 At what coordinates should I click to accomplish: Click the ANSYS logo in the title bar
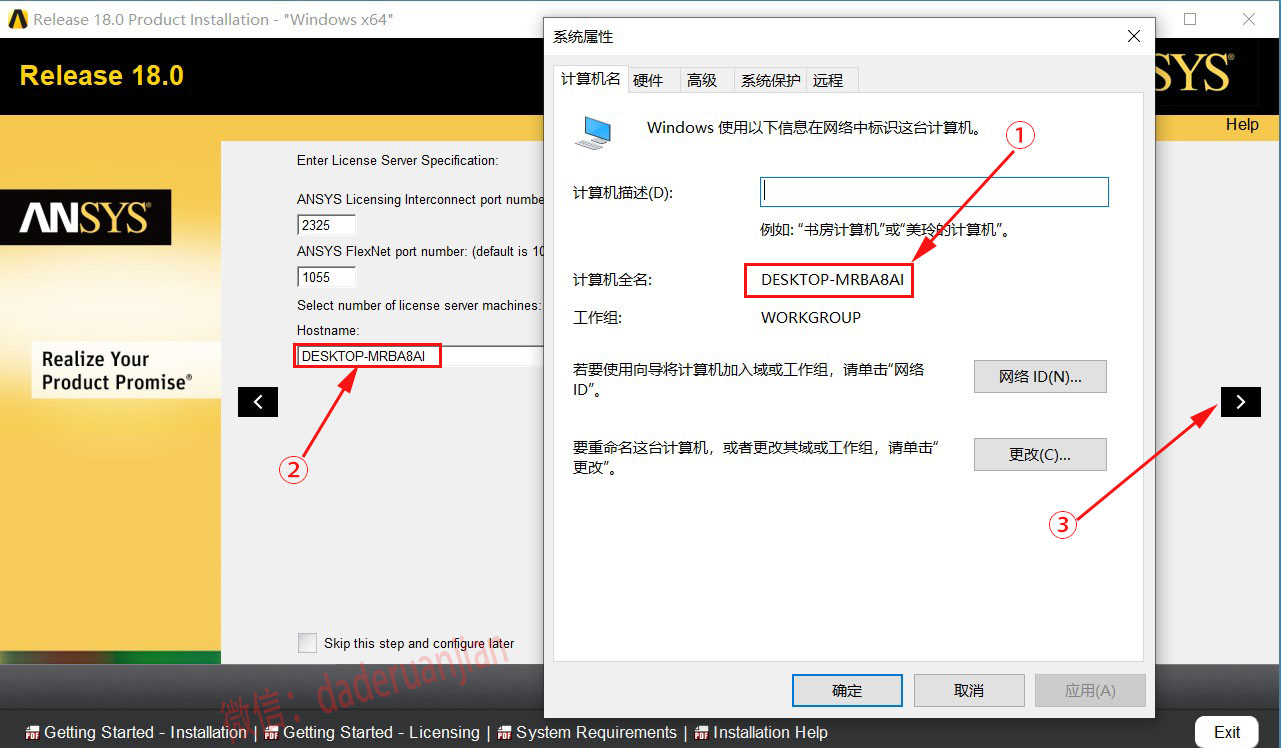click(x=17, y=19)
